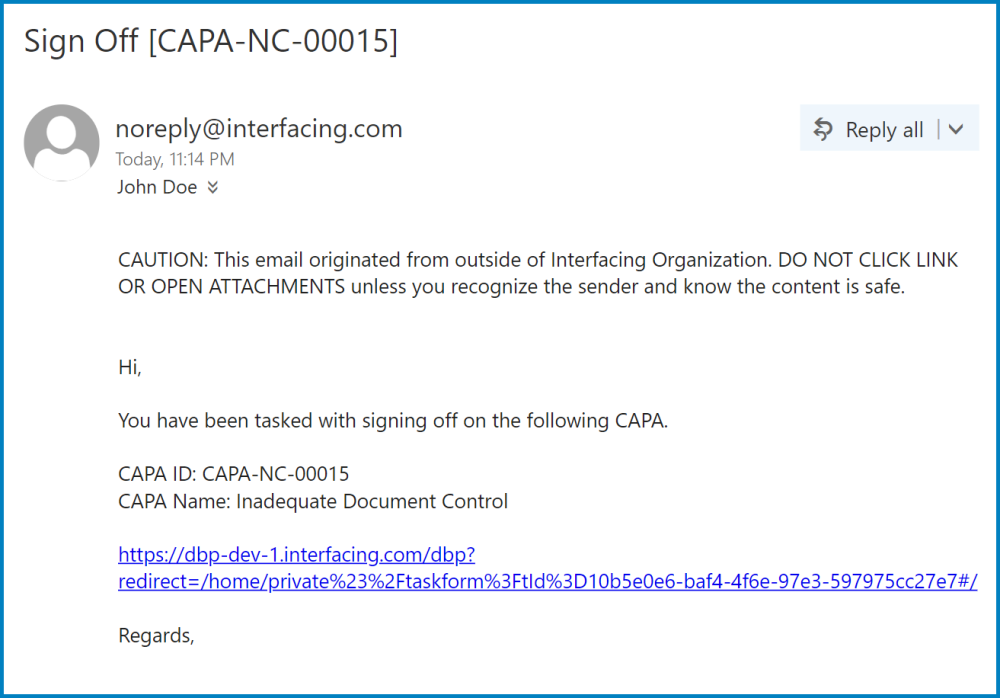Click the "Hi," greeting line
1000x698 pixels.
tap(130, 367)
